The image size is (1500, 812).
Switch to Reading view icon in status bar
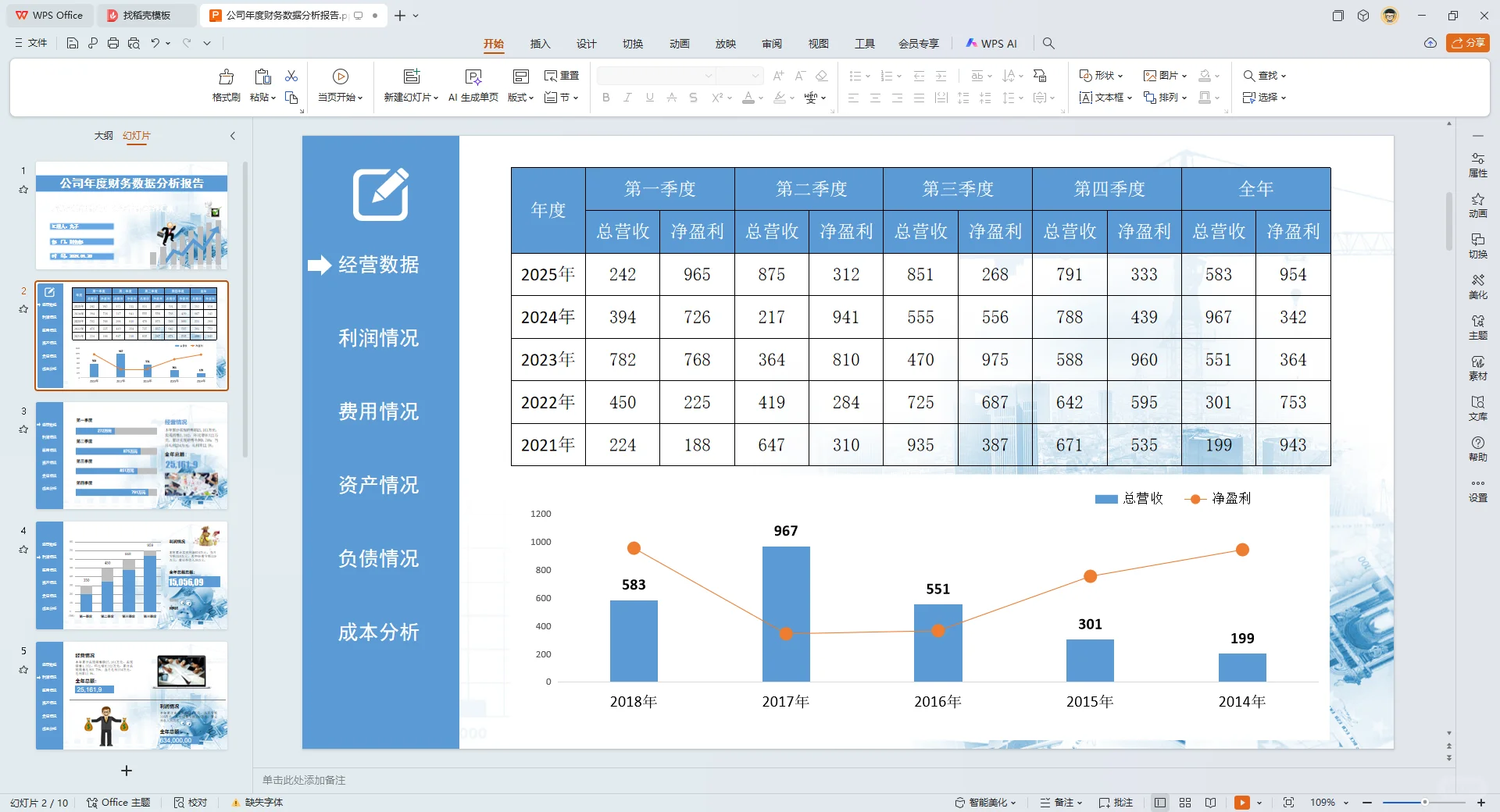point(1210,803)
